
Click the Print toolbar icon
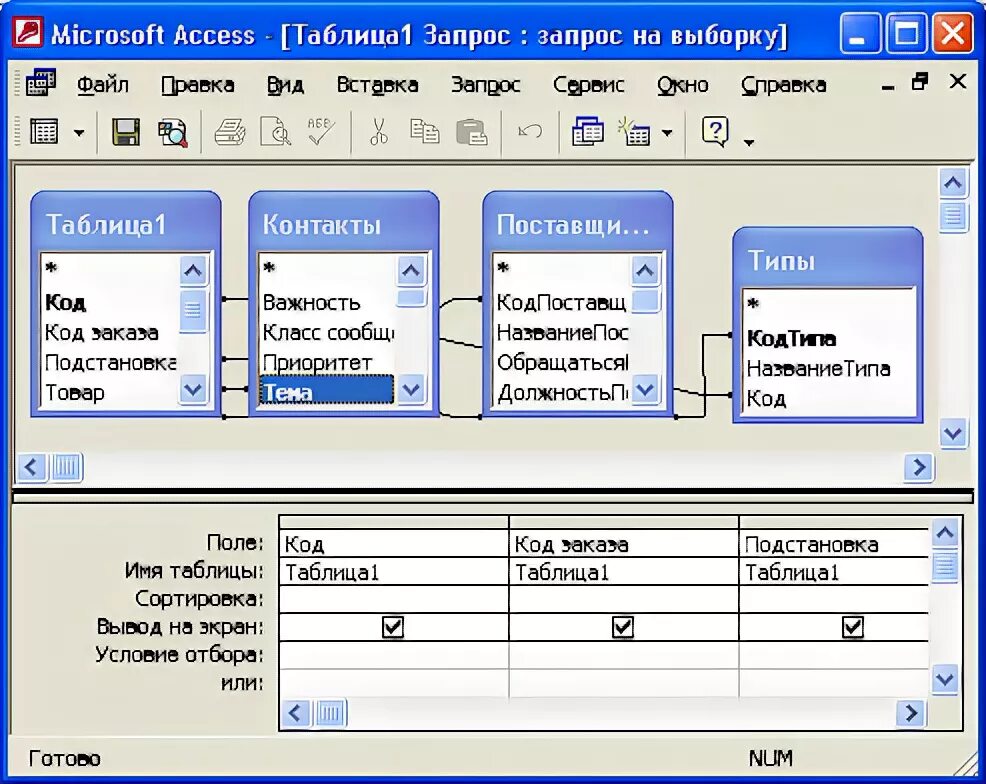click(230, 132)
